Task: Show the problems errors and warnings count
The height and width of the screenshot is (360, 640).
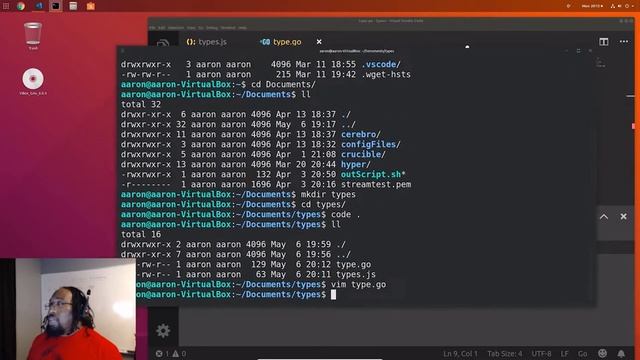Action: pyautogui.click(x=171, y=353)
